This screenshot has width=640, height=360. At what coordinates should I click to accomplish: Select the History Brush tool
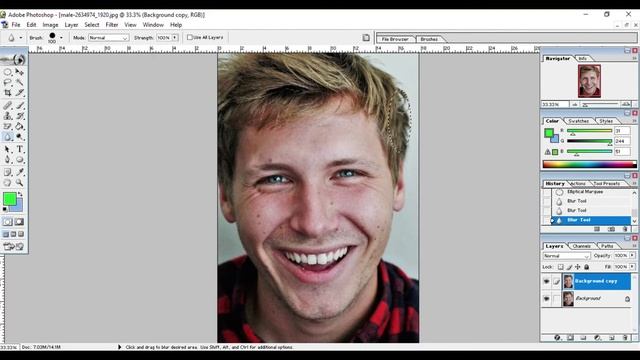point(20,116)
